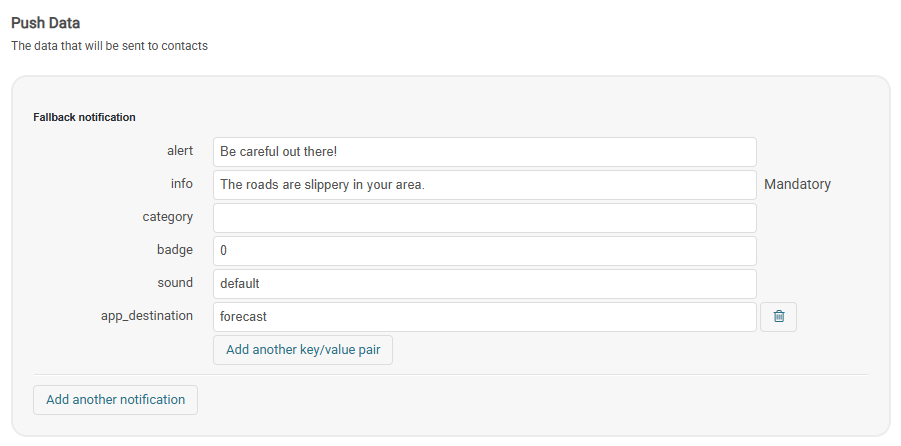Click the app_destination label
The image size is (901, 446).
point(147,316)
